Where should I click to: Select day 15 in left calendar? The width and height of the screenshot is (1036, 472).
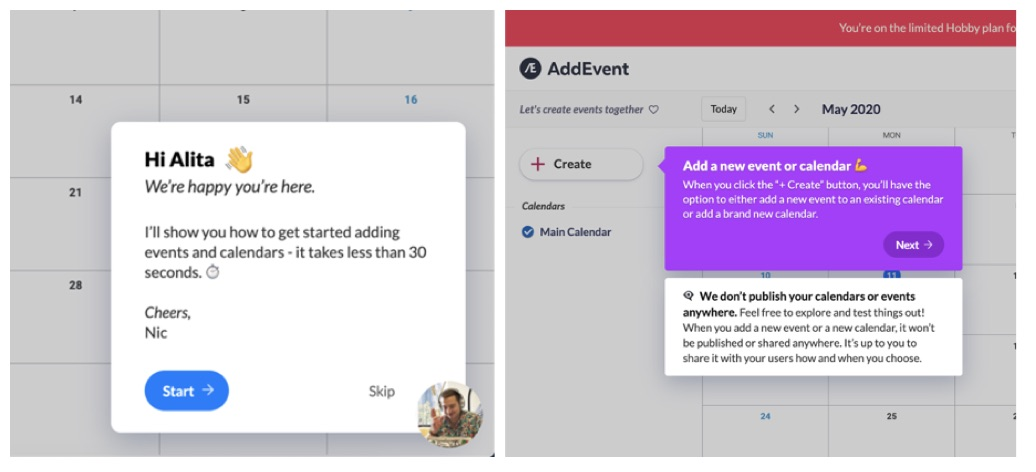click(243, 100)
